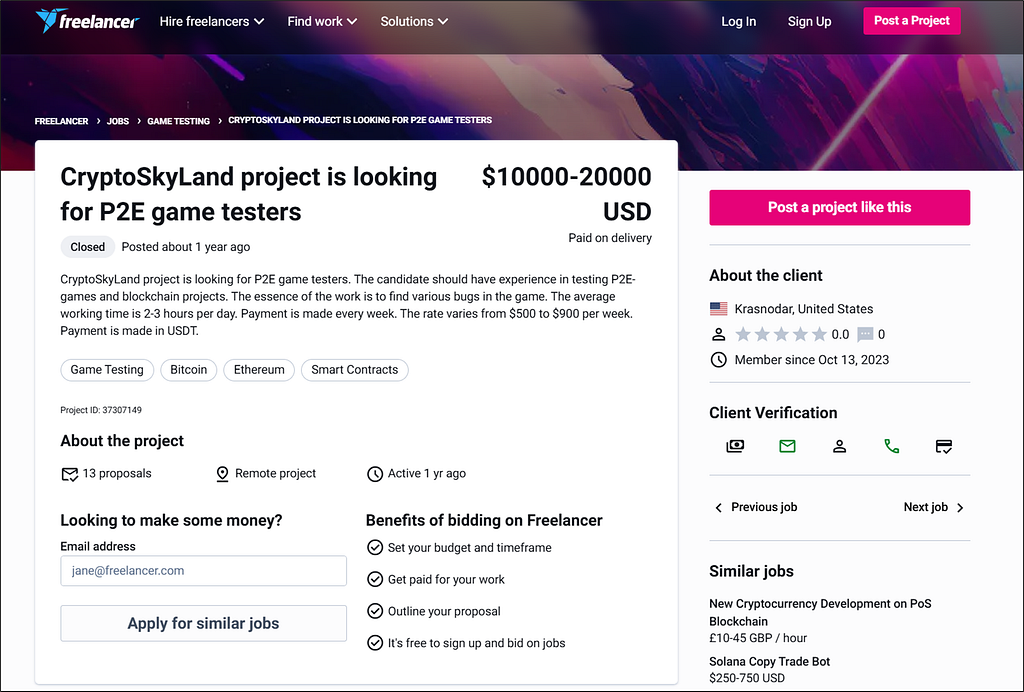
Task: Click the $10000-20000 USD budget
Action: [x=566, y=194]
